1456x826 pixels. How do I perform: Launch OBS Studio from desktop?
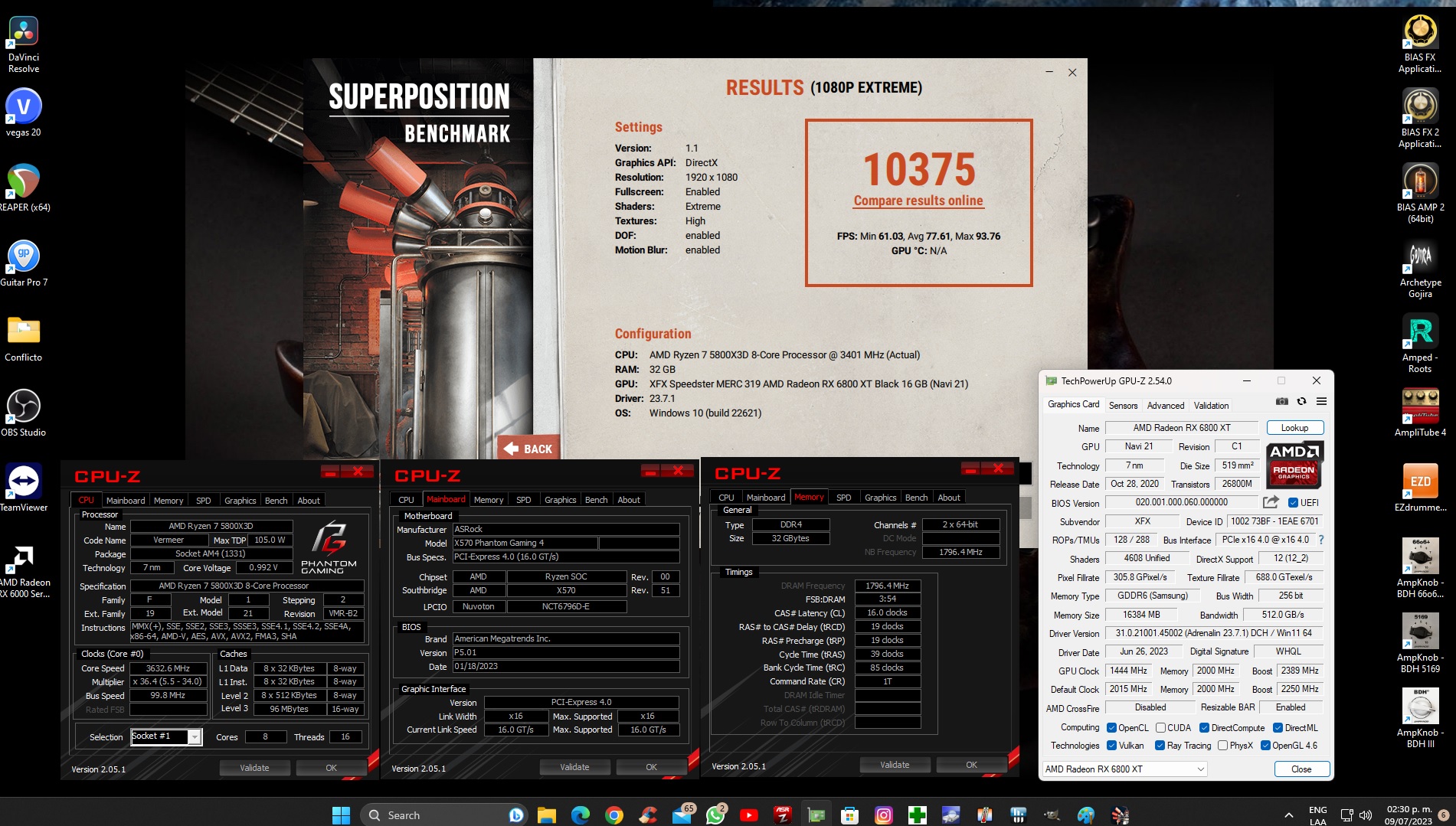pyautogui.click(x=24, y=413)
